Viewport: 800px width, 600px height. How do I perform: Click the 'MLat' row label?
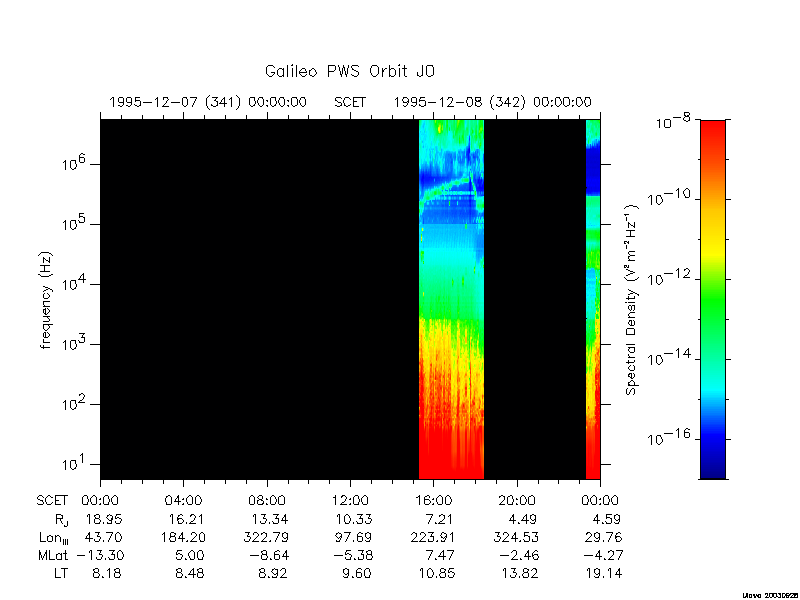tap(53, 555)
